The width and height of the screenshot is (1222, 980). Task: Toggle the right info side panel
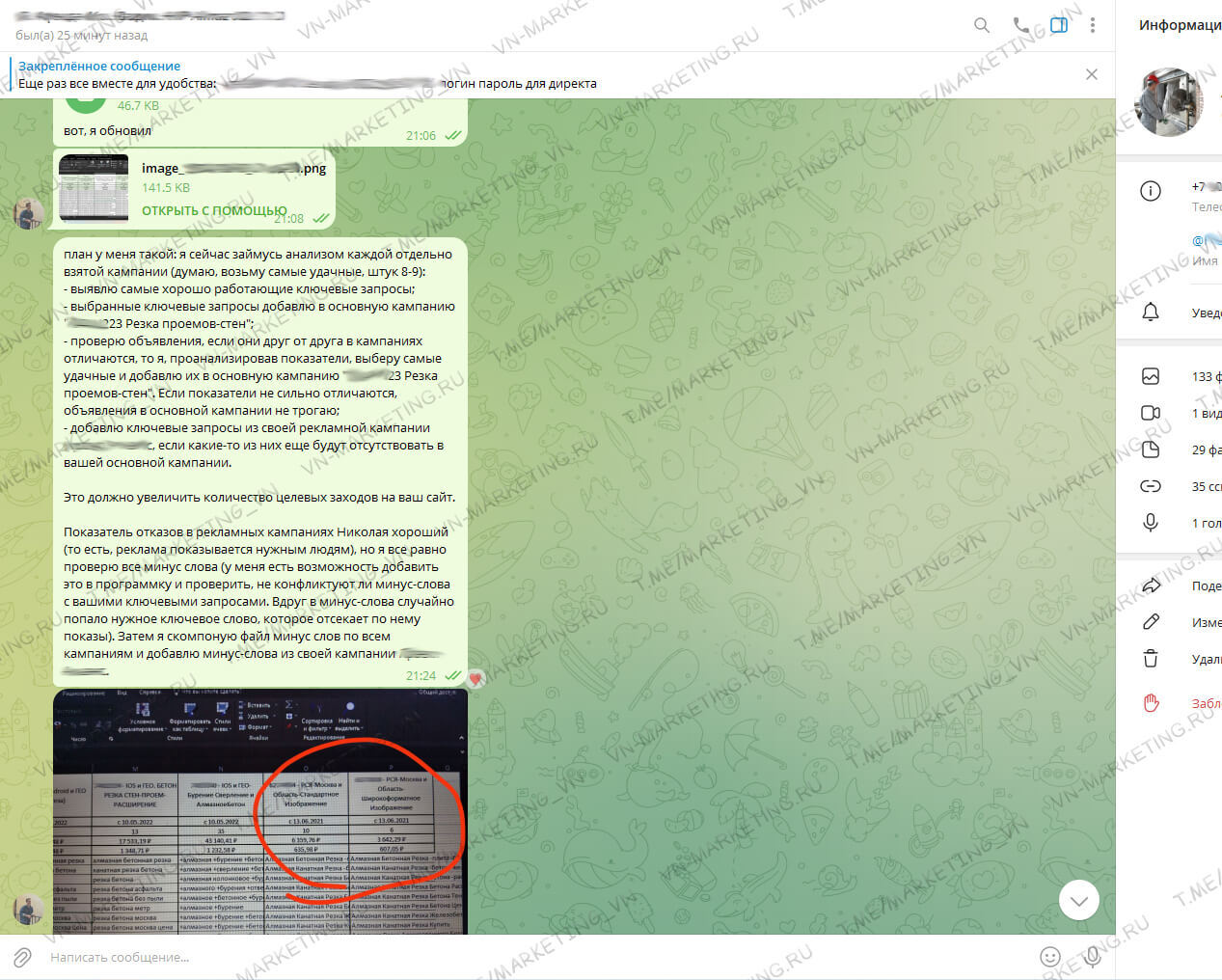1059,26
